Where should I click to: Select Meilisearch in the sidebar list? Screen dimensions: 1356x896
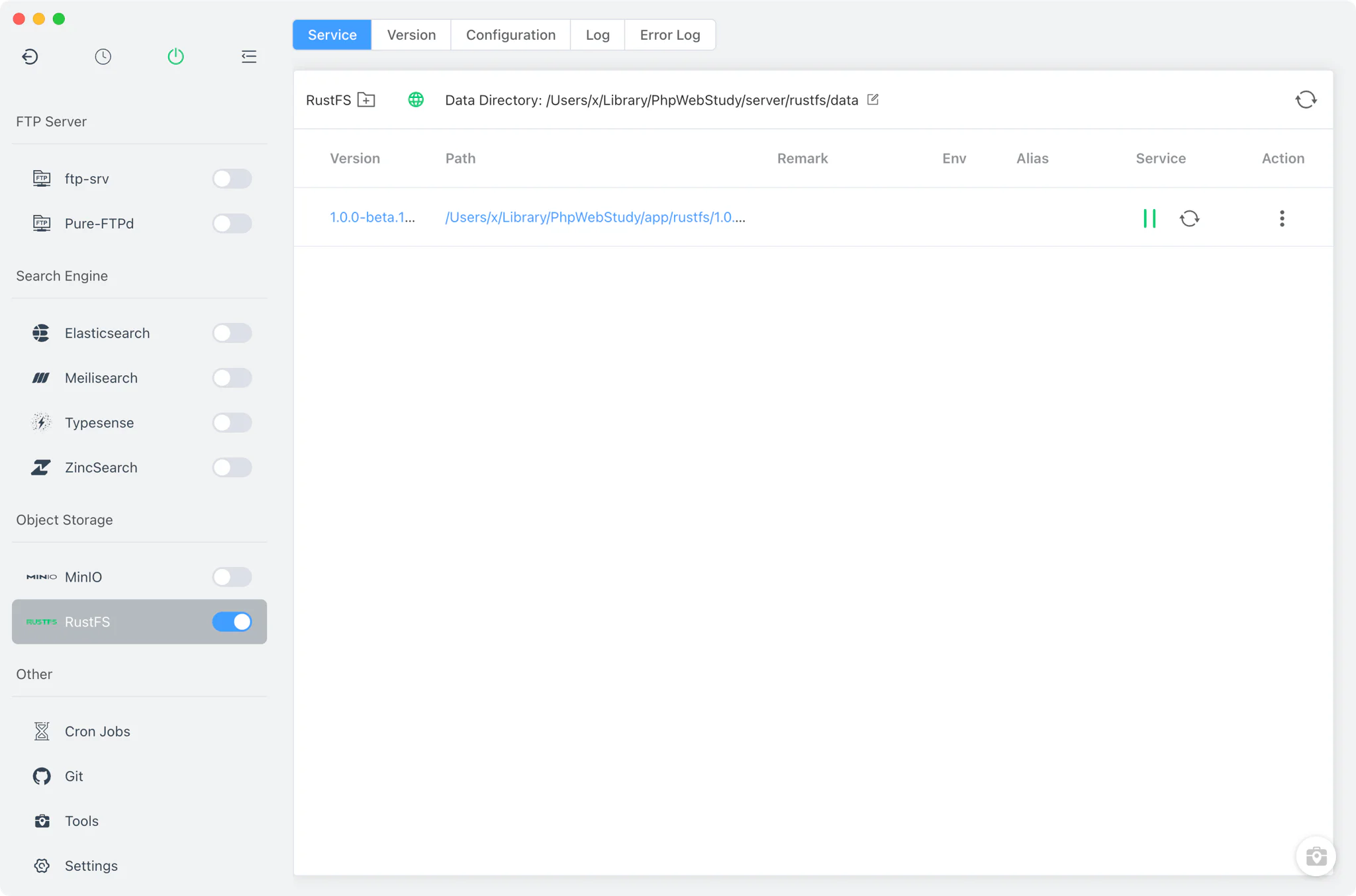point(139,378)
